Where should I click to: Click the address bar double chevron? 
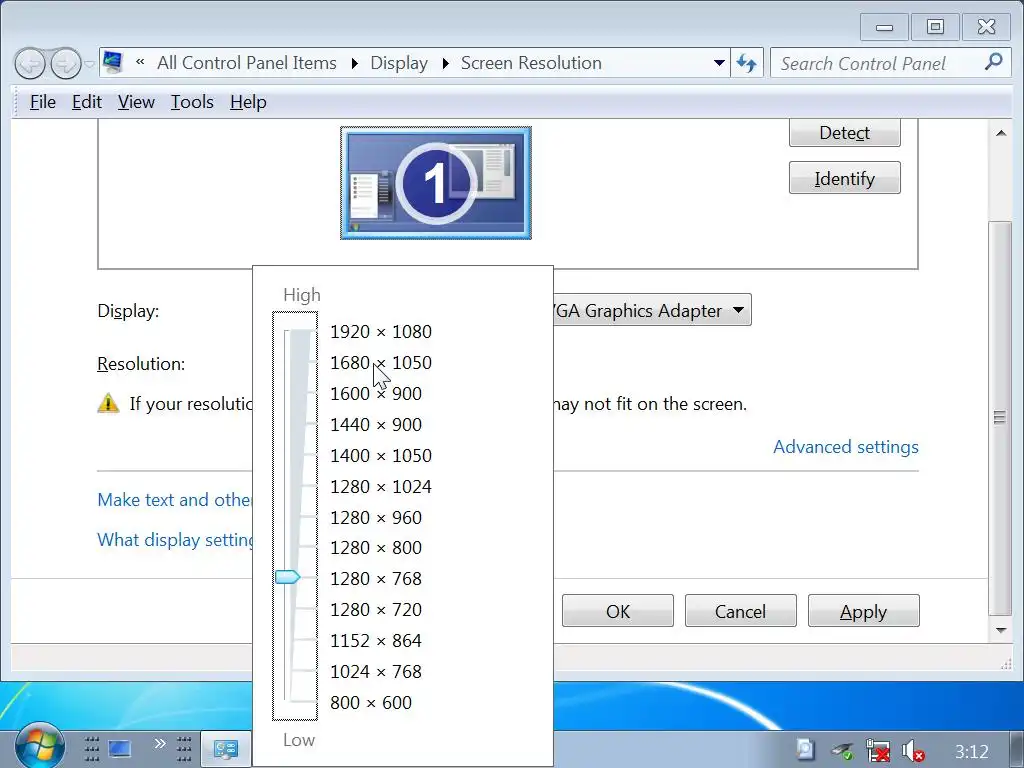pos(140,62)
